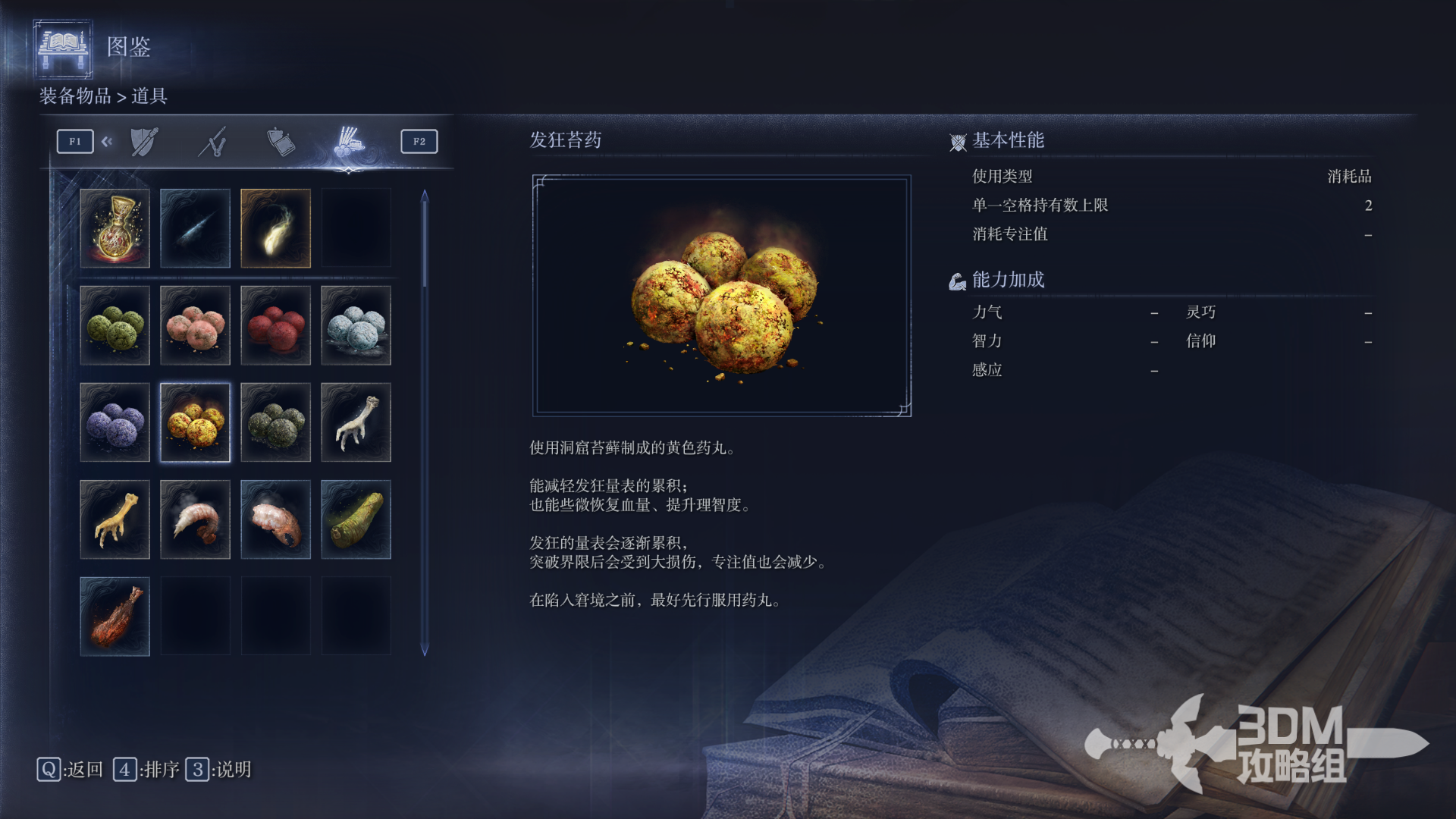Select the green moss balls item
This screenshot has width=1456, height=819.
(115, 325)
